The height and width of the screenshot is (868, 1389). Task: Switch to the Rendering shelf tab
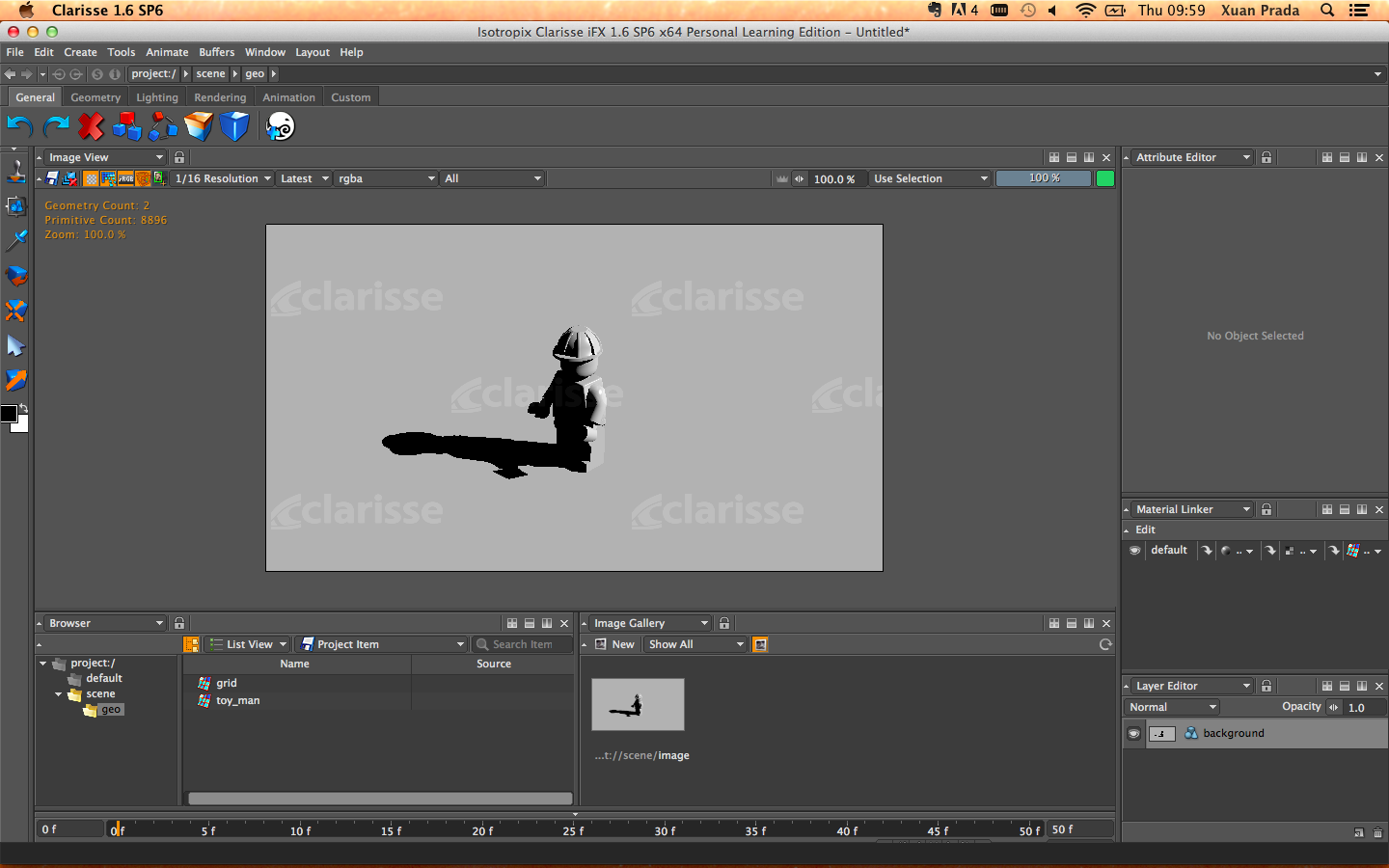point(220,97)
